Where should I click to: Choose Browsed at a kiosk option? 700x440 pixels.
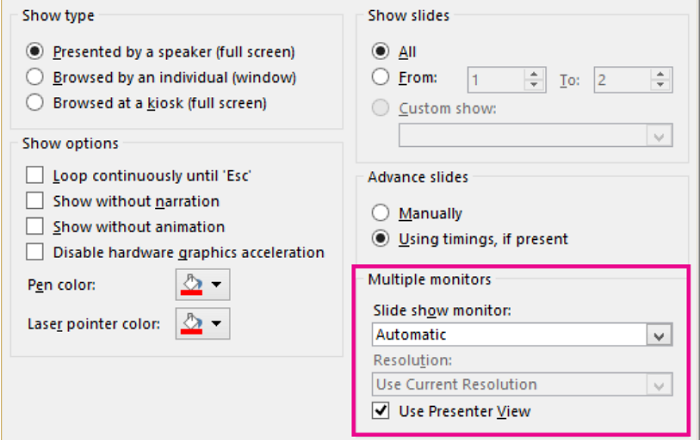click(36, 102)
